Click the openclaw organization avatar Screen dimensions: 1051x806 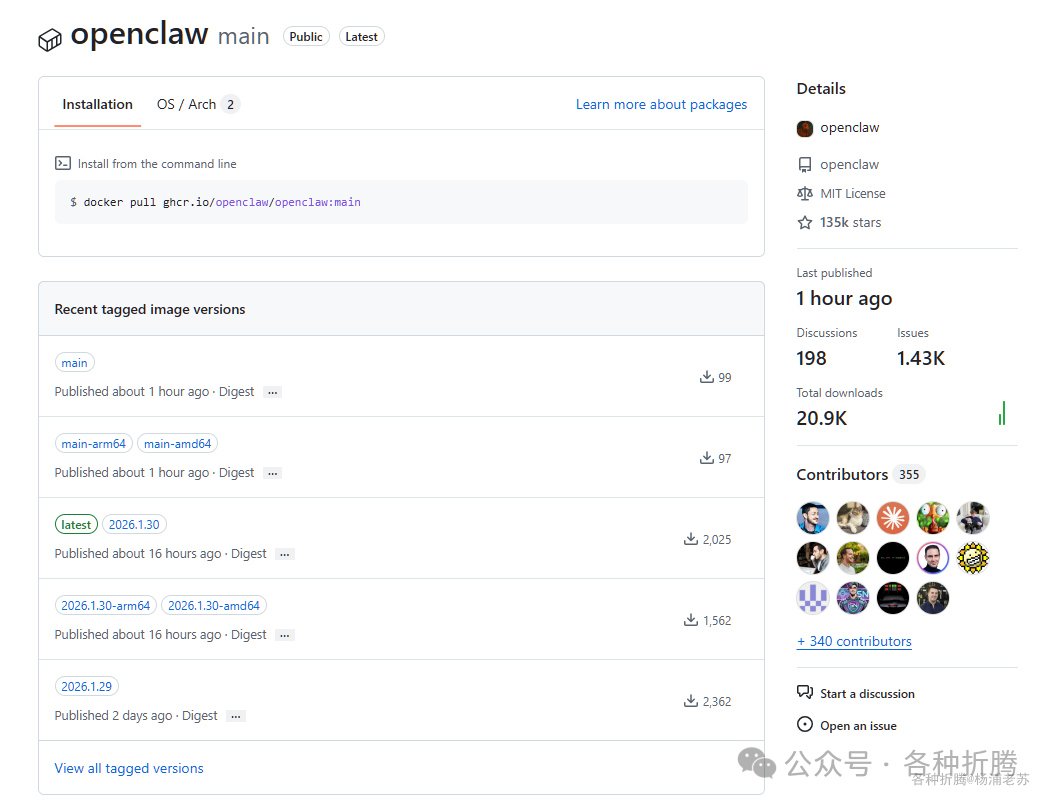click(805, 128)
